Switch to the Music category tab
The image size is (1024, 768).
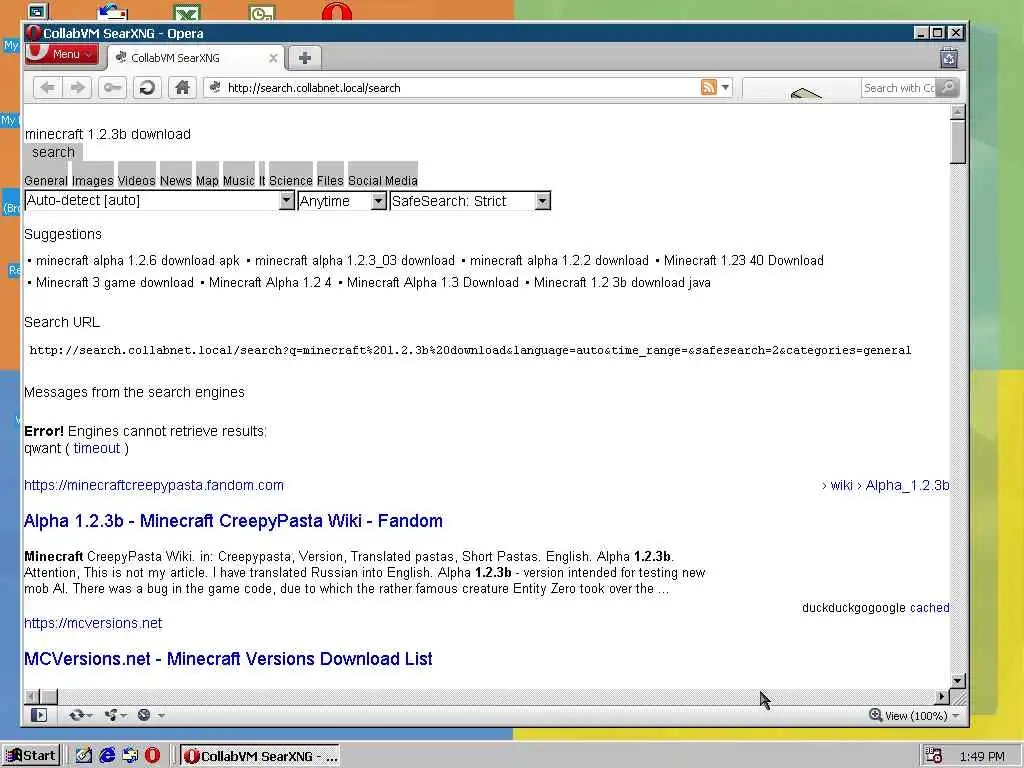click(238, 180)
